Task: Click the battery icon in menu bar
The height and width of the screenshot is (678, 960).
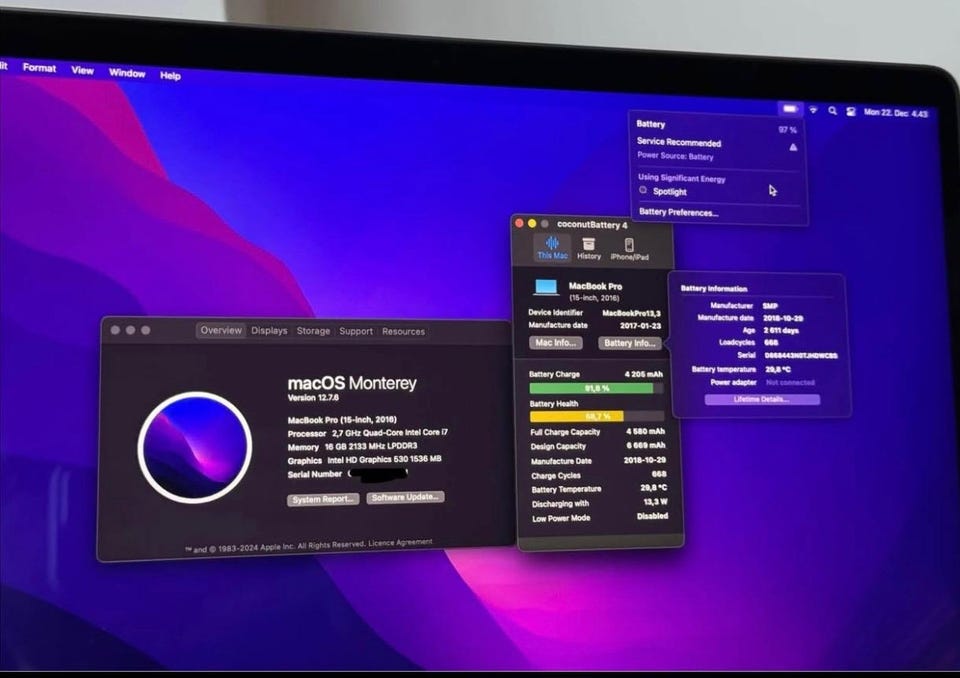Action: coord(790,109)
